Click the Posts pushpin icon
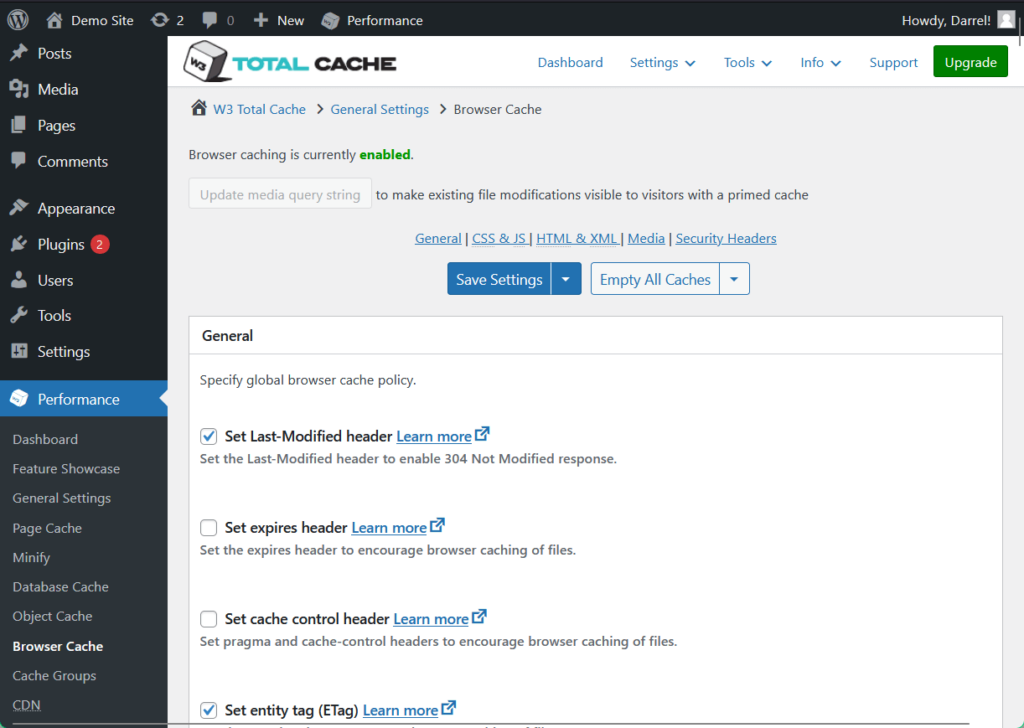1024x728 pixels. click(x=19, y=53)
